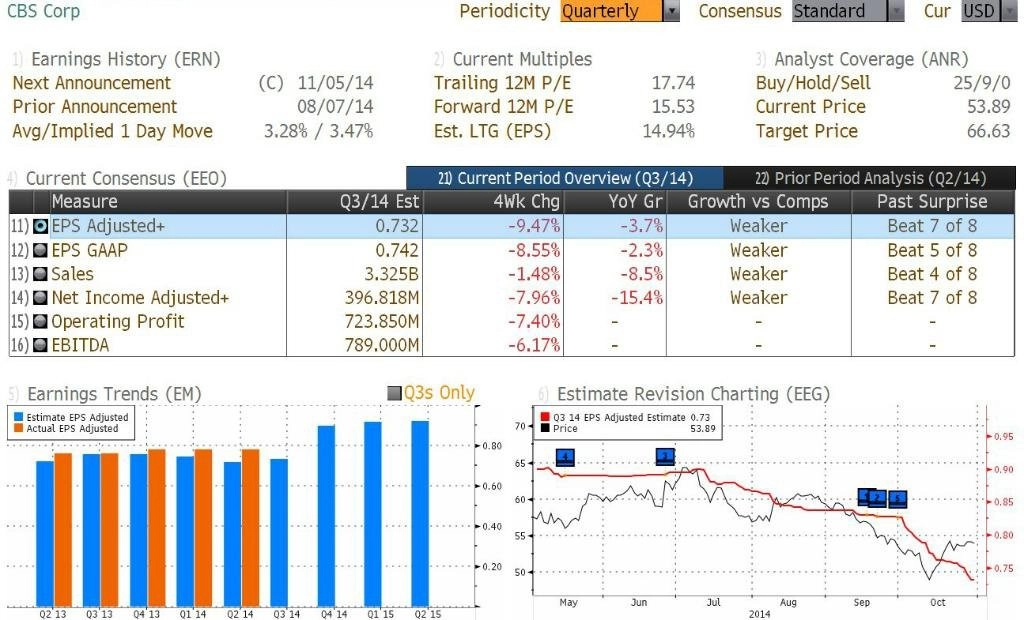Click the blue event marker in late June

[665, 456]
